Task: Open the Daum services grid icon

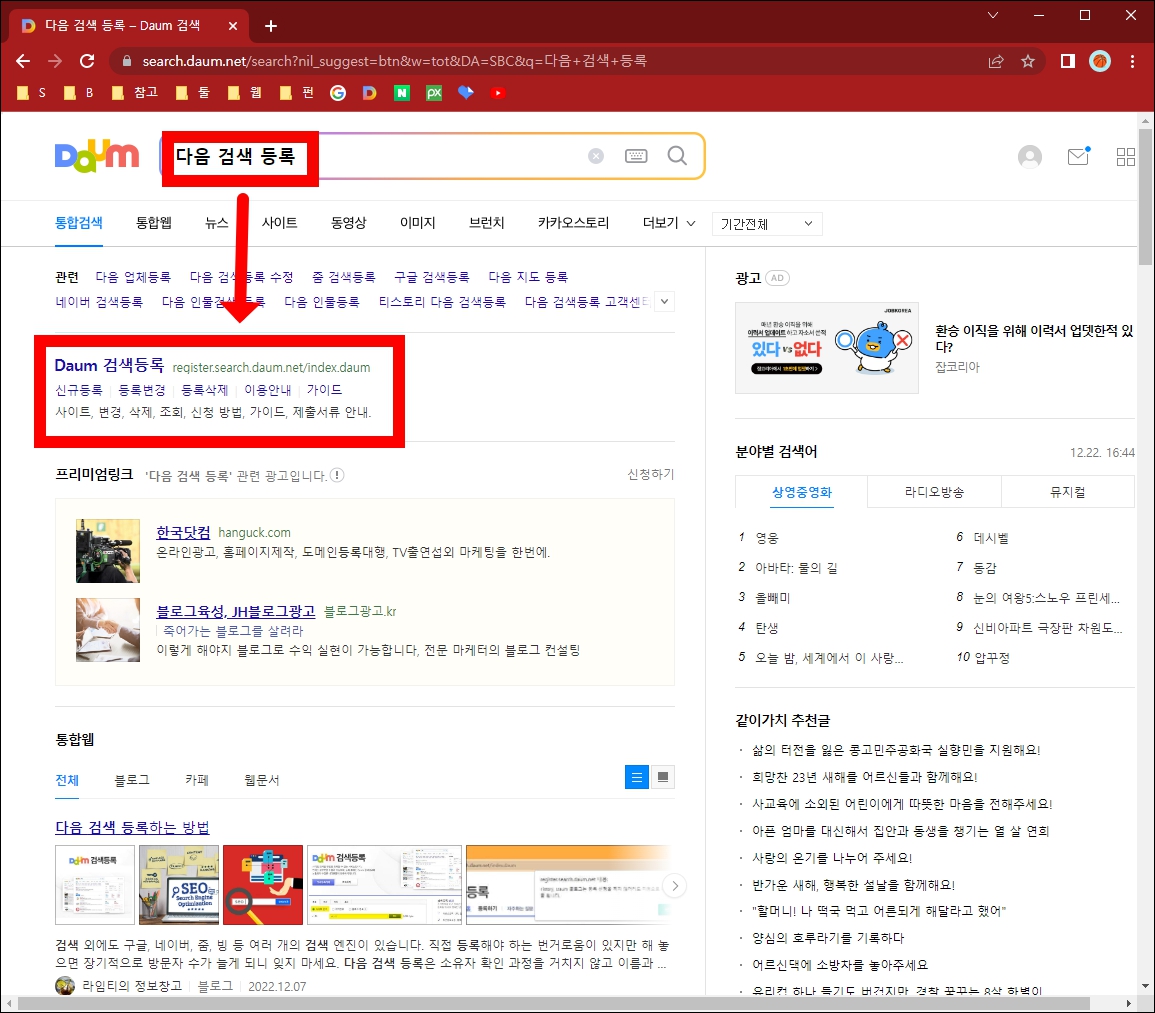Action: tap(1126, 156)
